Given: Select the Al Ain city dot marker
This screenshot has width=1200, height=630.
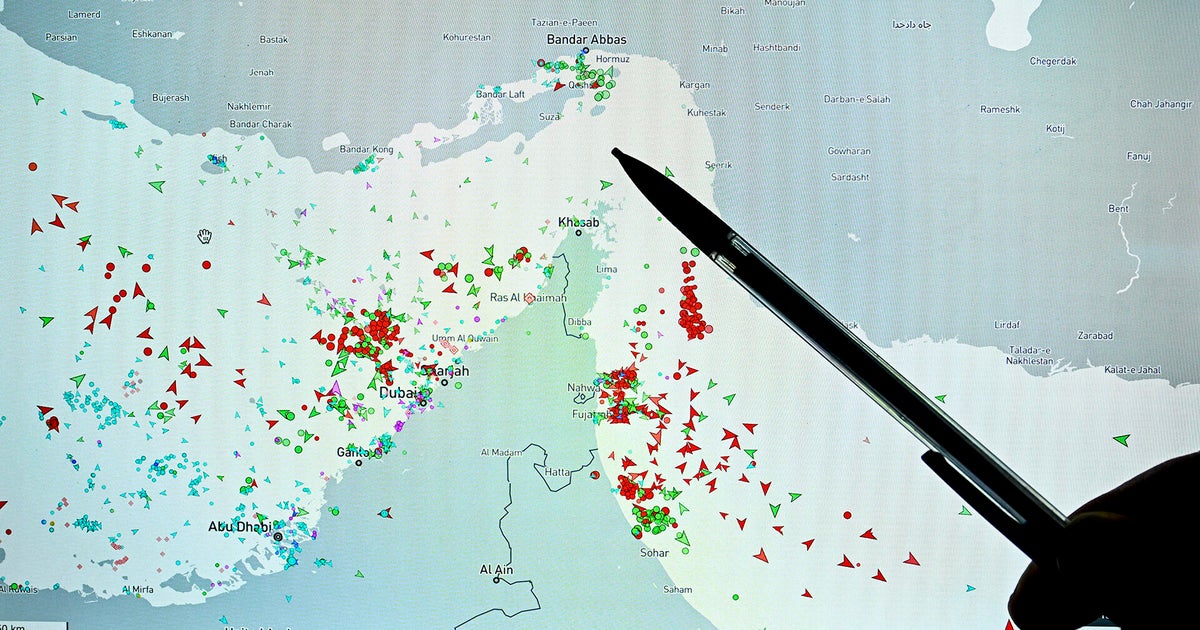Looking at the screenshot, I should pyautogui.click(x=497, y=580).
